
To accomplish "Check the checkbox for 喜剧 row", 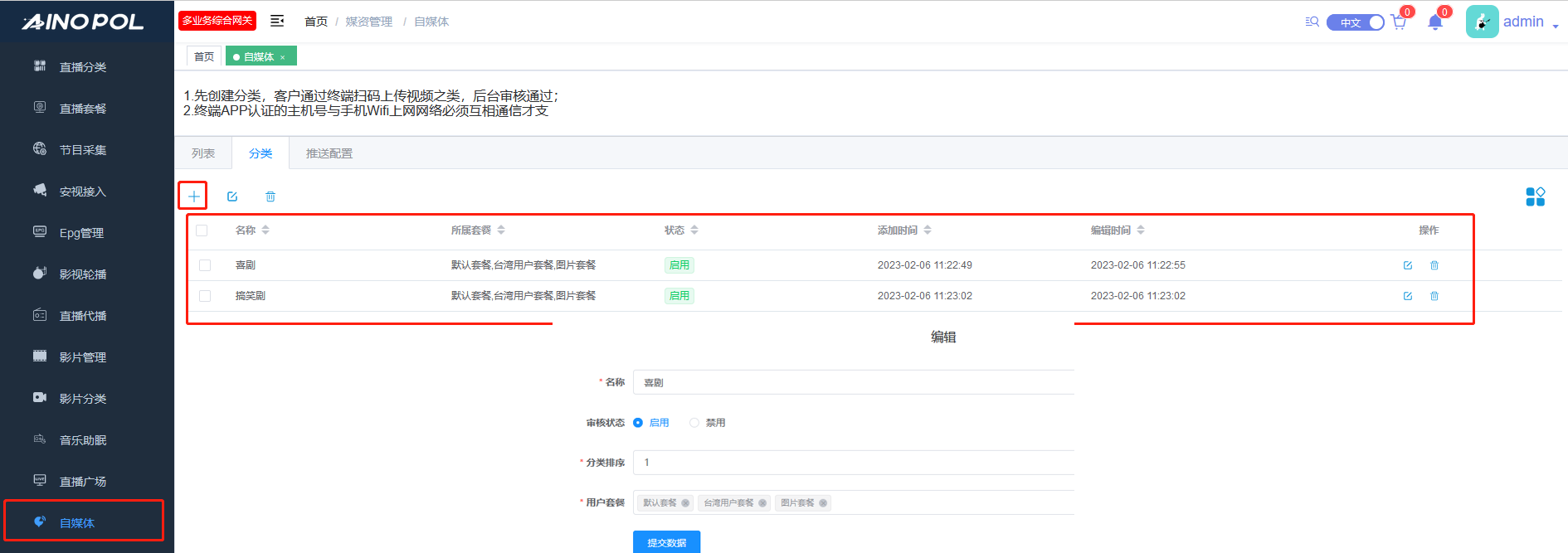I will click(205, 265).
